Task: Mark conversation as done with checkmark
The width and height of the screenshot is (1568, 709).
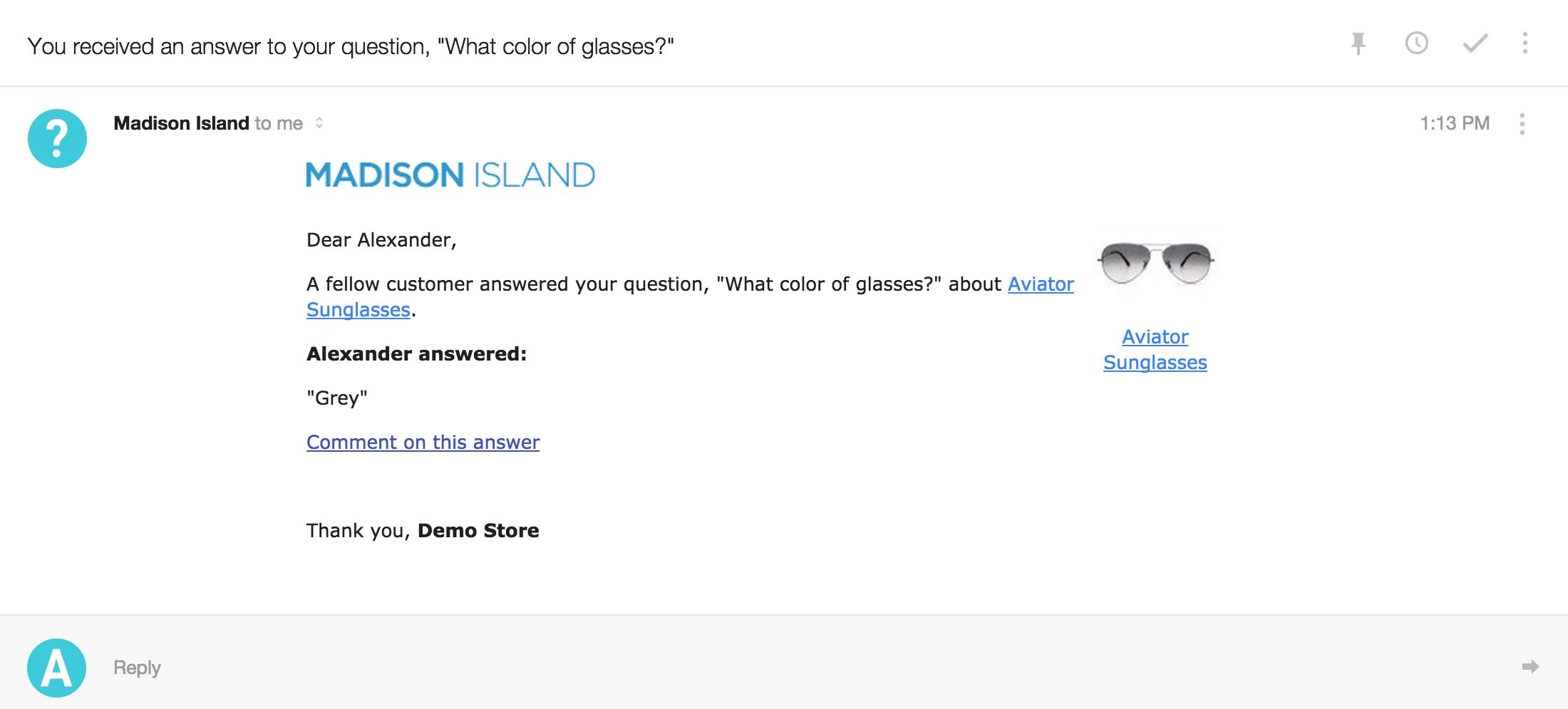Action: (1475, 43)
